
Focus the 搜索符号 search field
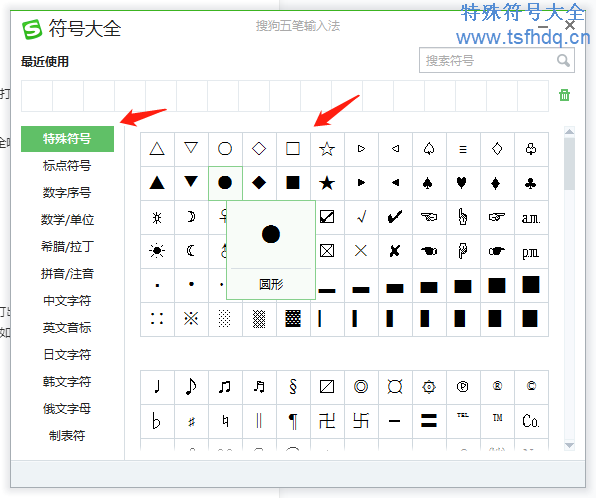497,60
